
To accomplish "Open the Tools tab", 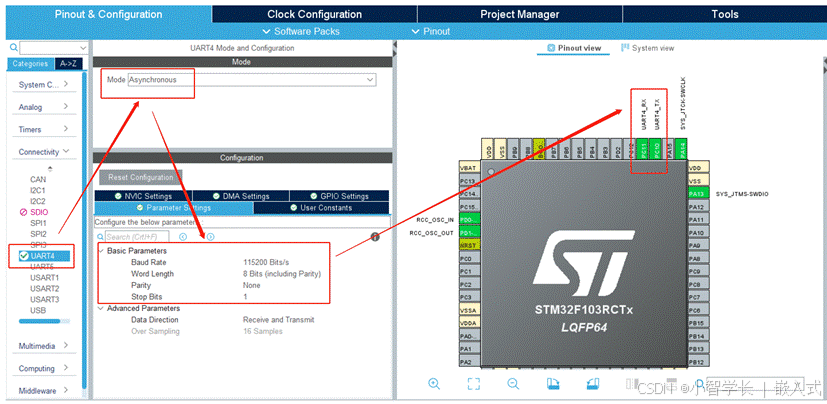I will point(725,14).
